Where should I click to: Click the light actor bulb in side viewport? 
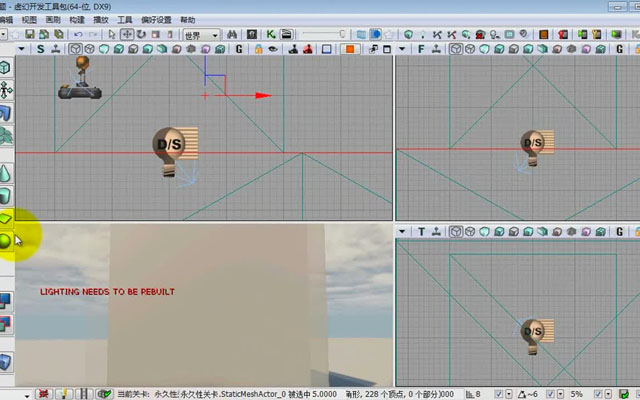(x=170, y=150)
